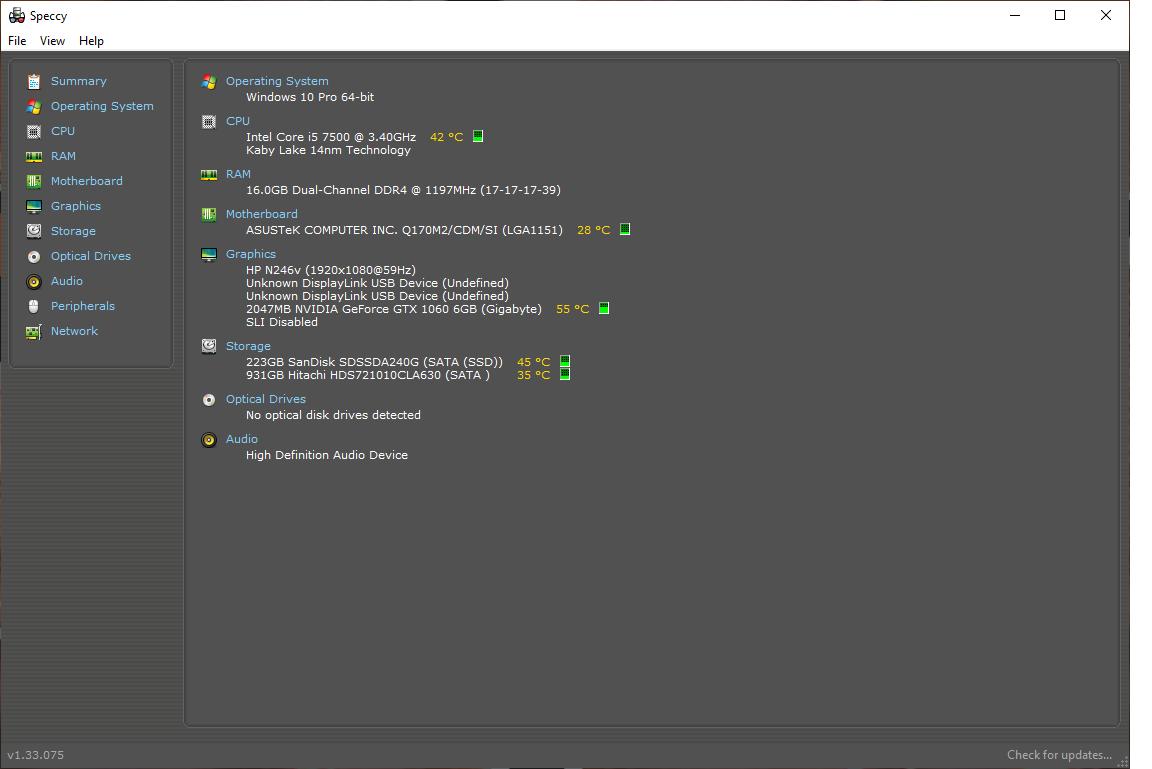Click the Speccy app icon in title bar
The width and height of the screenshot is (1152, 769).
16,15
